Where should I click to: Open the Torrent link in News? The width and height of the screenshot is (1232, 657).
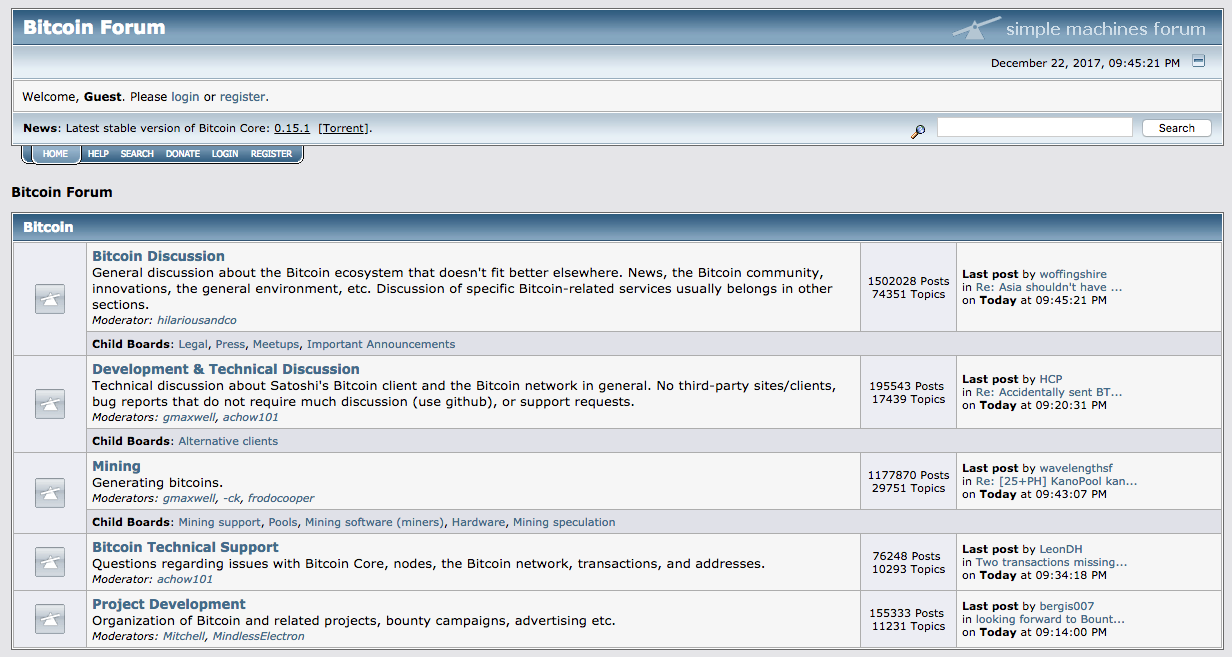(344, 128)
